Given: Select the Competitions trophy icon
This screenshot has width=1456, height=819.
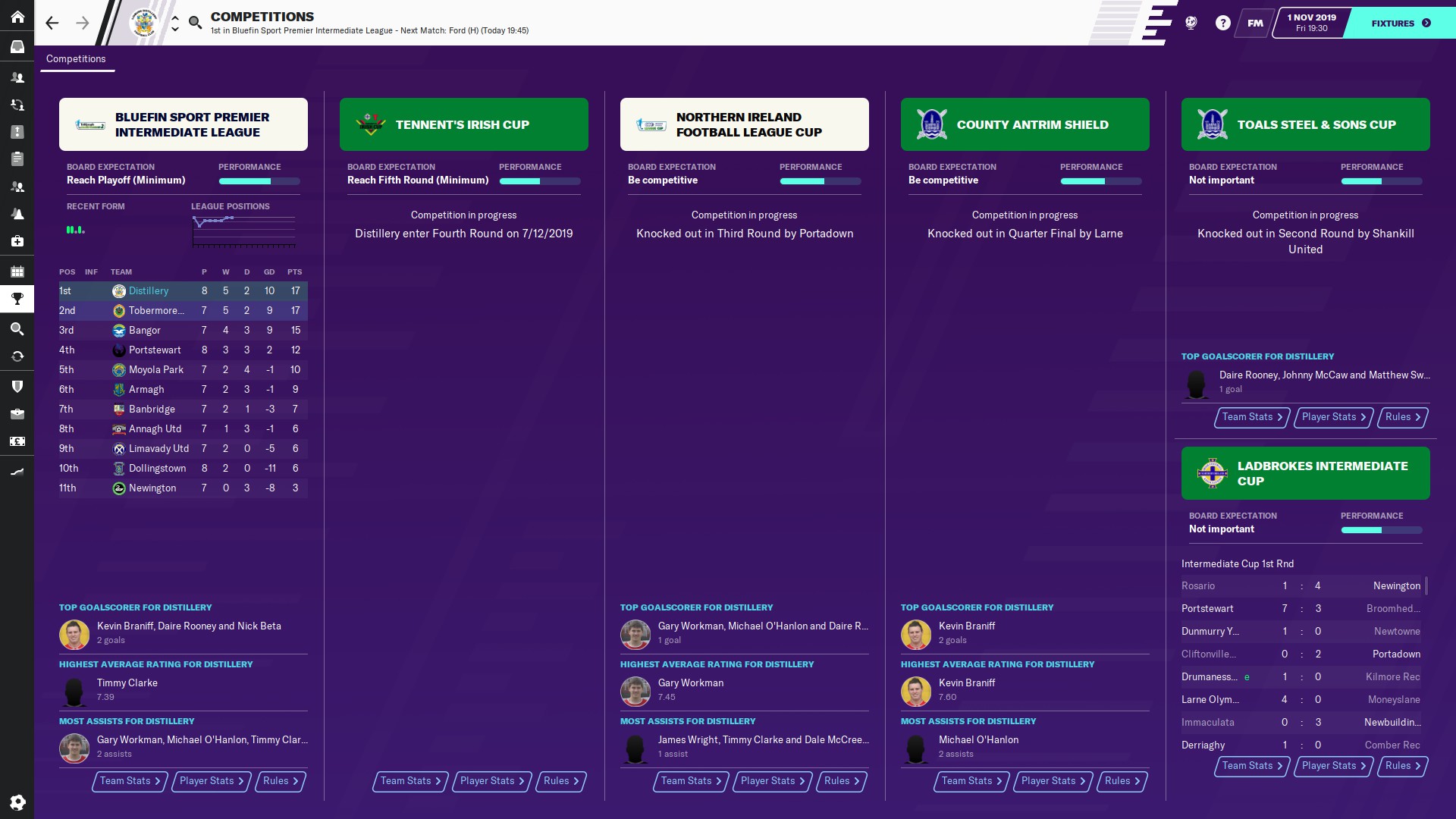Looking at the screenshot, I should point(17,299).
